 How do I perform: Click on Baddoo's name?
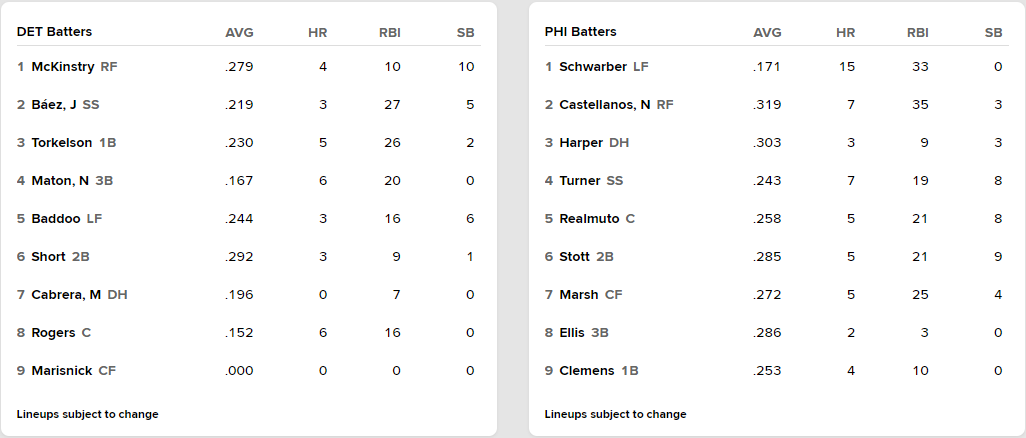coord(56,219)
